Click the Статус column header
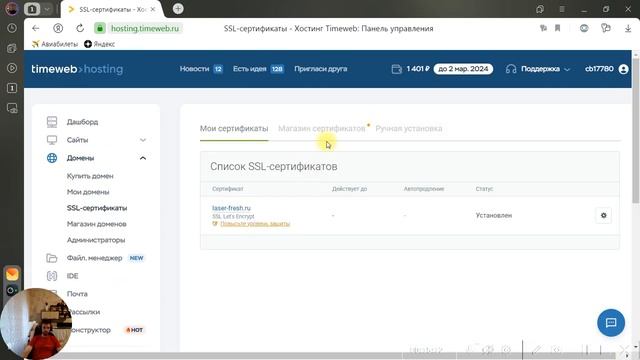This screenshot has width=640, height=360. [x=484, y=189]
